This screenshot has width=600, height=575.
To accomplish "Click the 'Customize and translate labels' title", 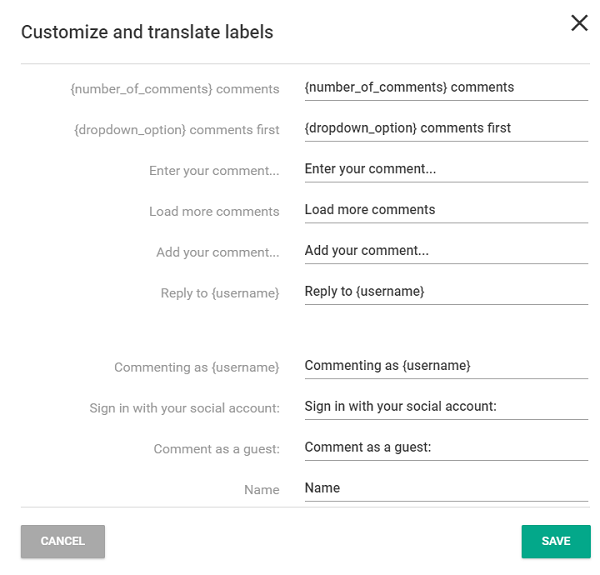I will 147,32.
